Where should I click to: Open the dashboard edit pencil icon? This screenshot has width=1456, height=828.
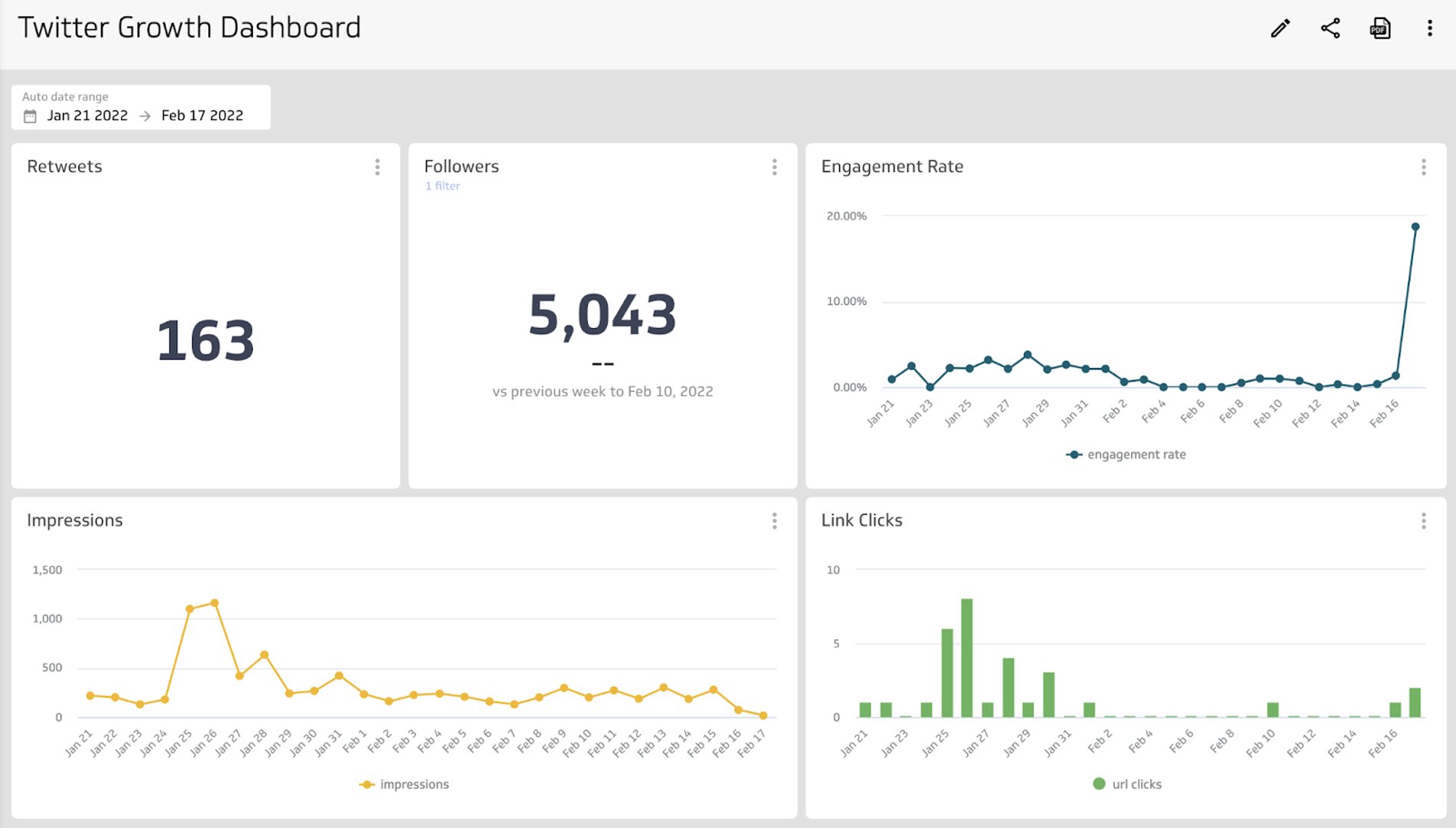(1280, 28)
